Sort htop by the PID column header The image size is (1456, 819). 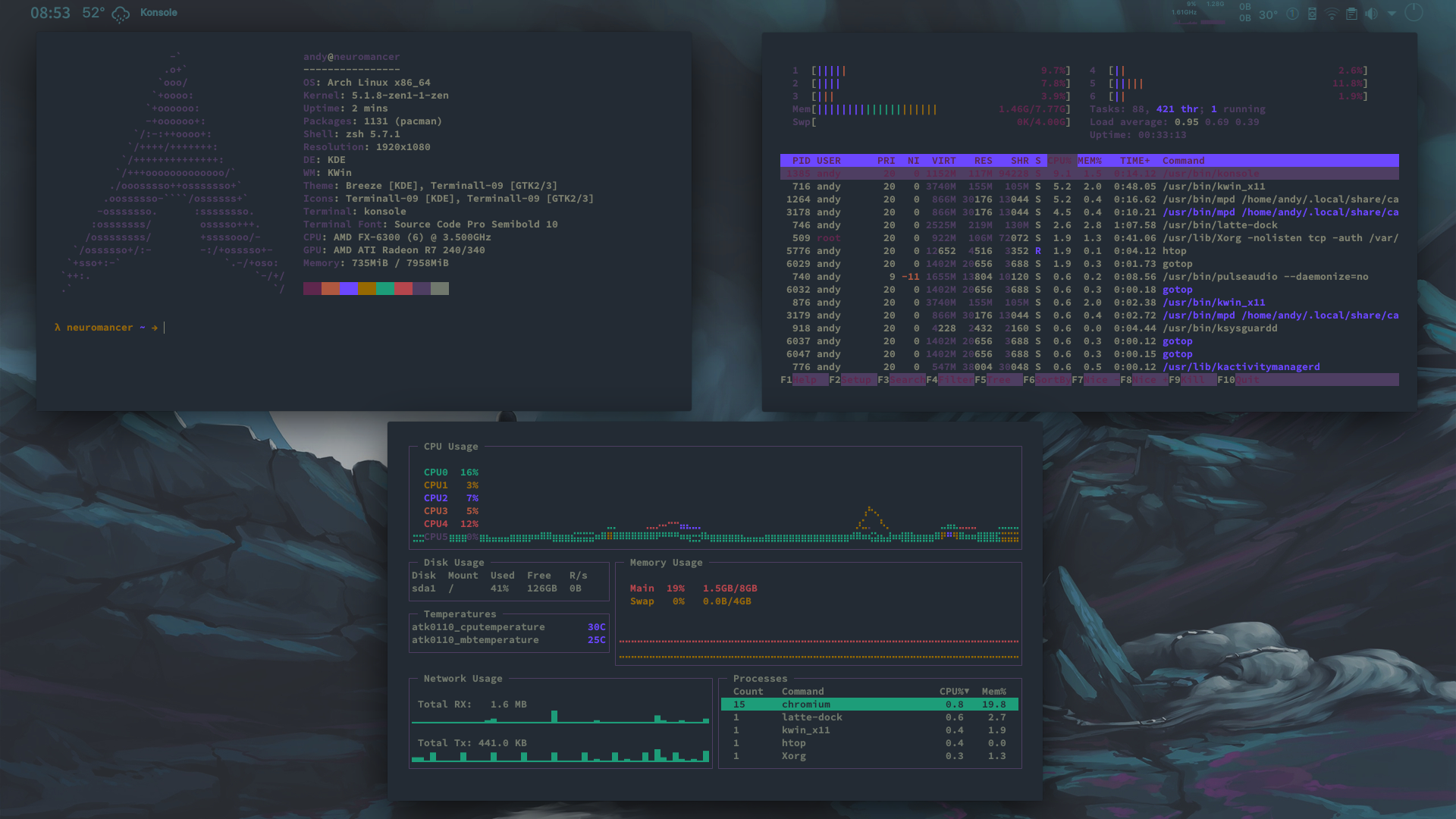(801, 161)
